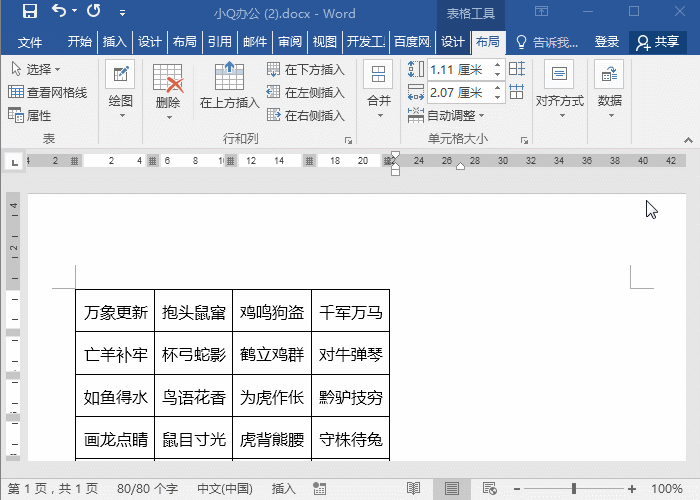Image resolution: width=700 pixels, height=500 pixels.
Task: Open the undo history dropdown arrow
Action: (74, 11)
